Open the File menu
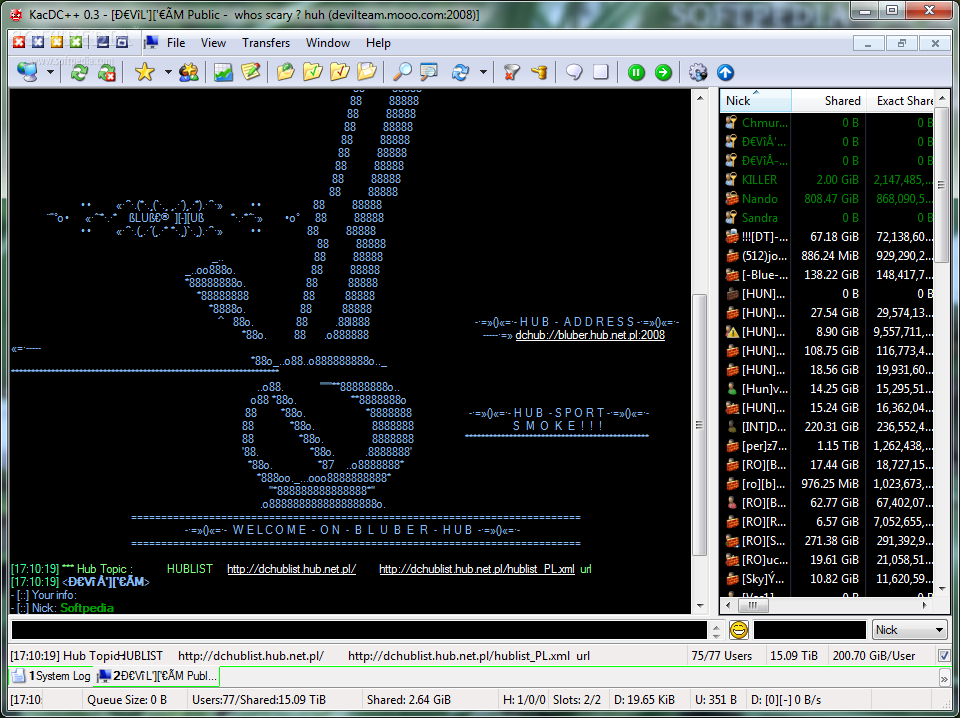 (176, 43)
